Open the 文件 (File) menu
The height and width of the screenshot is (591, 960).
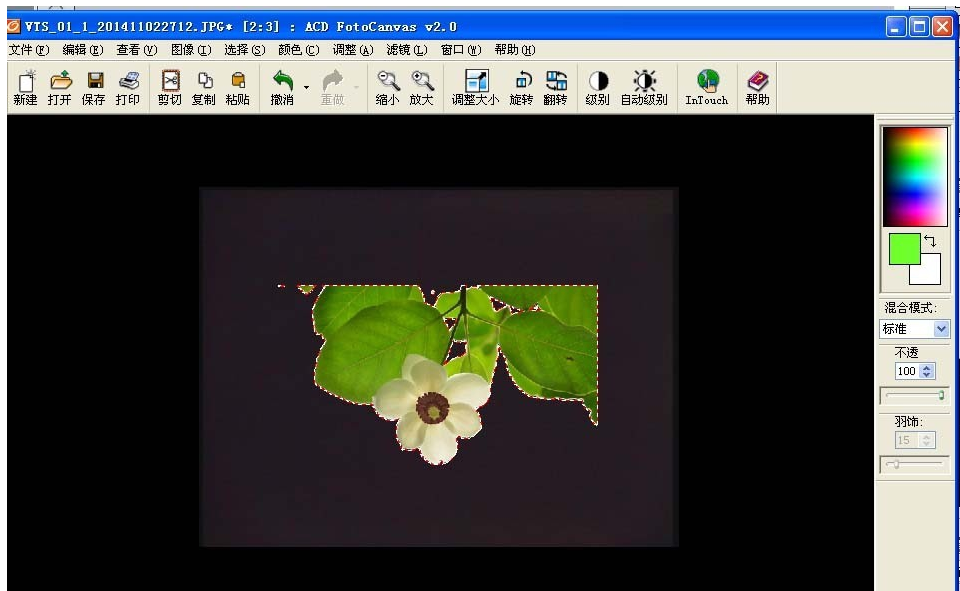[28, 50]
